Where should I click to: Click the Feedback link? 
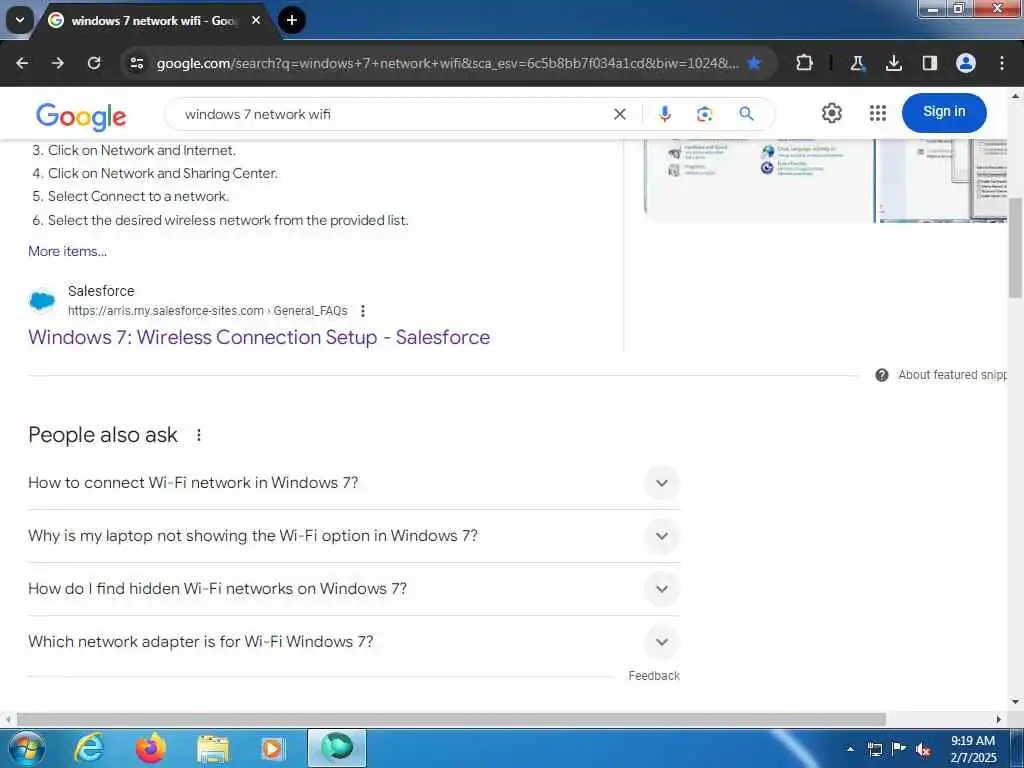(x=654, y=676)
